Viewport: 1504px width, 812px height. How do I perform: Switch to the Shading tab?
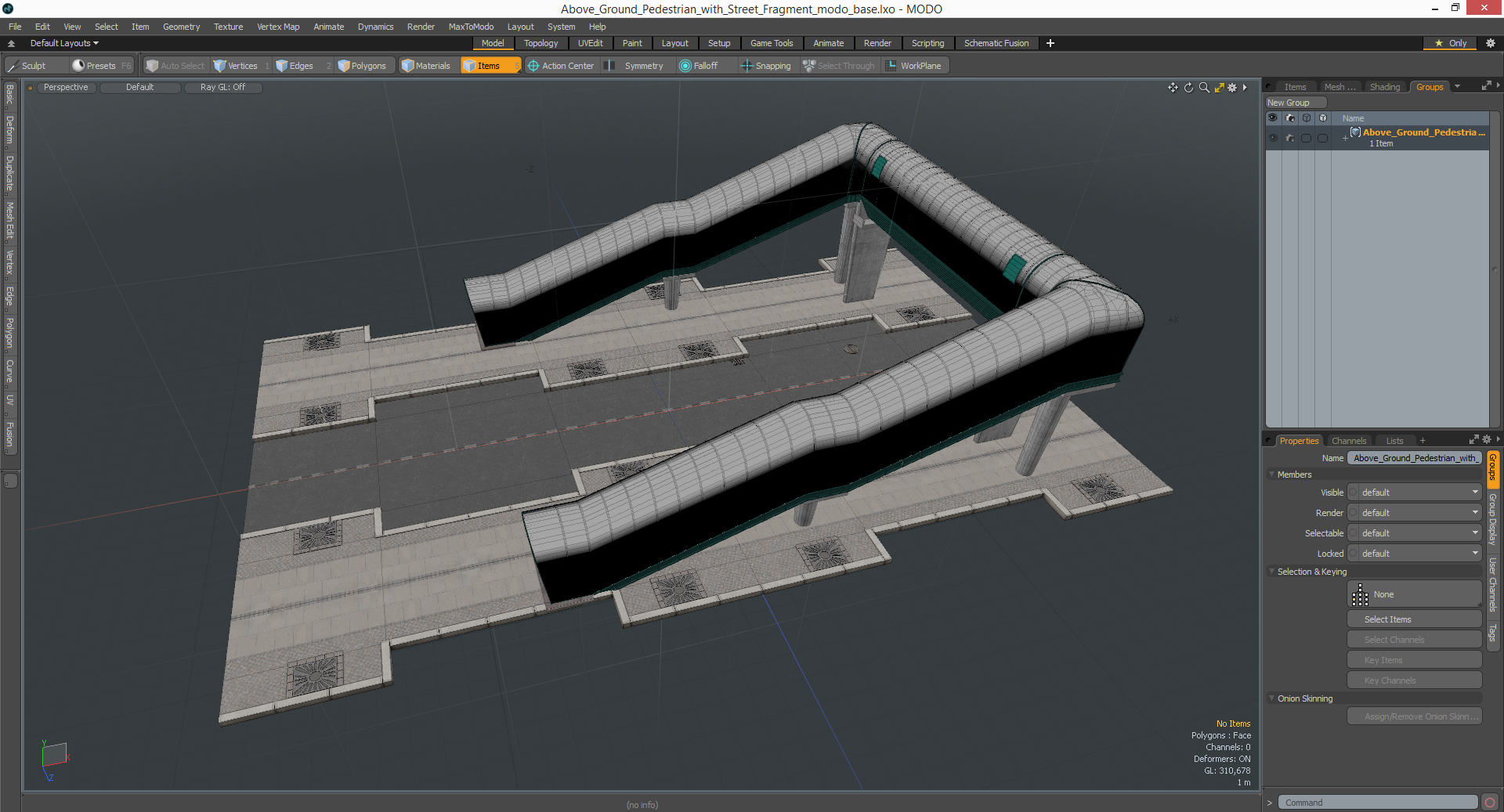1384,87
